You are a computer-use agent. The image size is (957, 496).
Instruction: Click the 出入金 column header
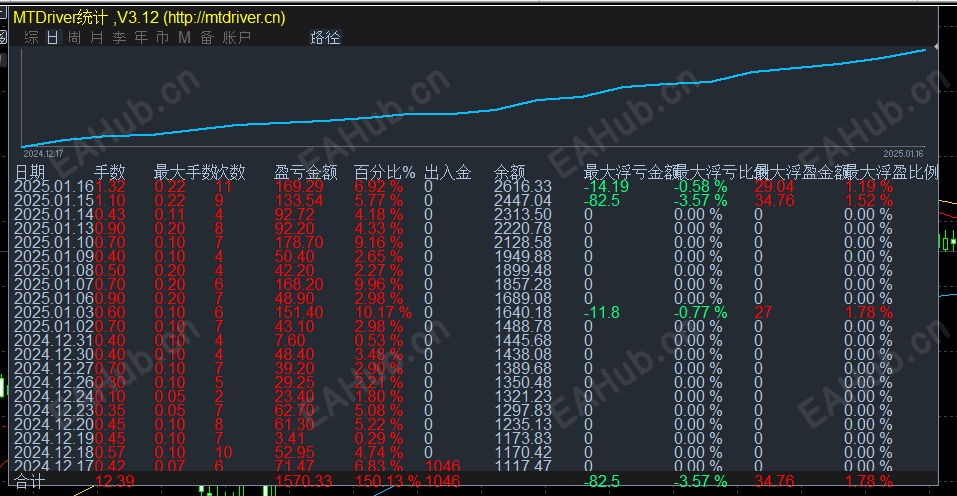click(x=448, y=173)
